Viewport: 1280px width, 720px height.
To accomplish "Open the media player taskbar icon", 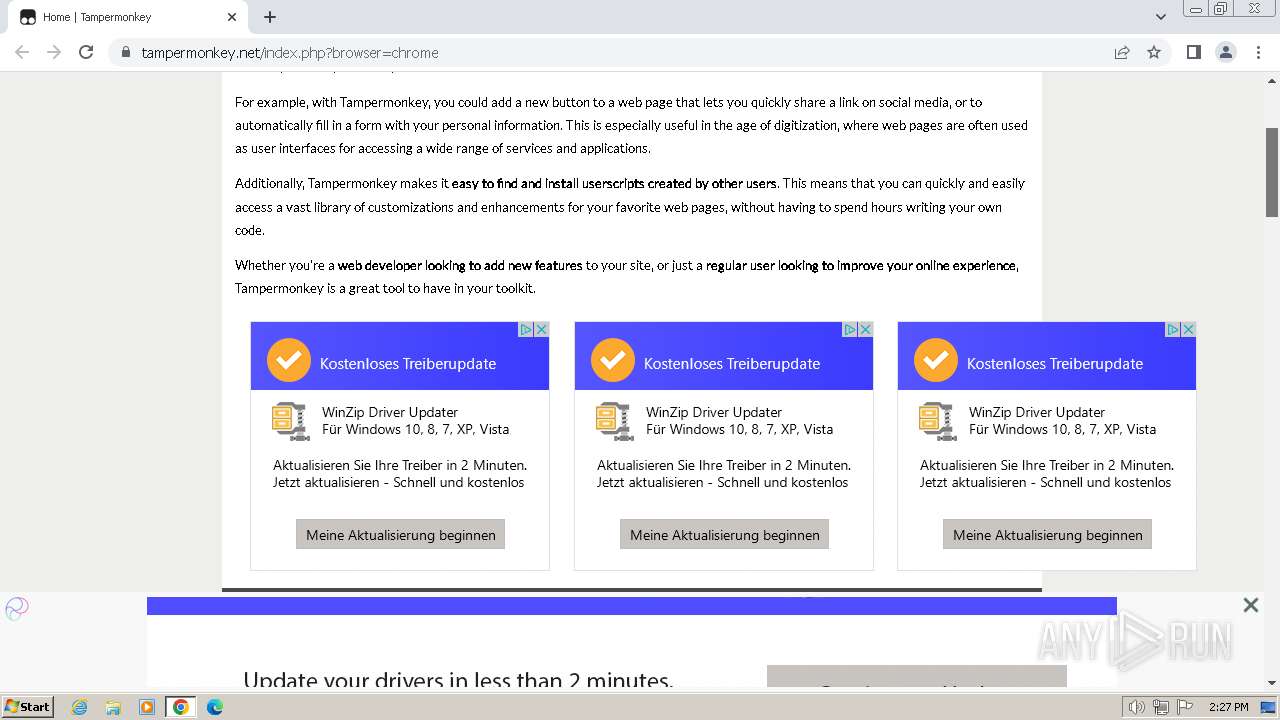I will coord(147,707).
